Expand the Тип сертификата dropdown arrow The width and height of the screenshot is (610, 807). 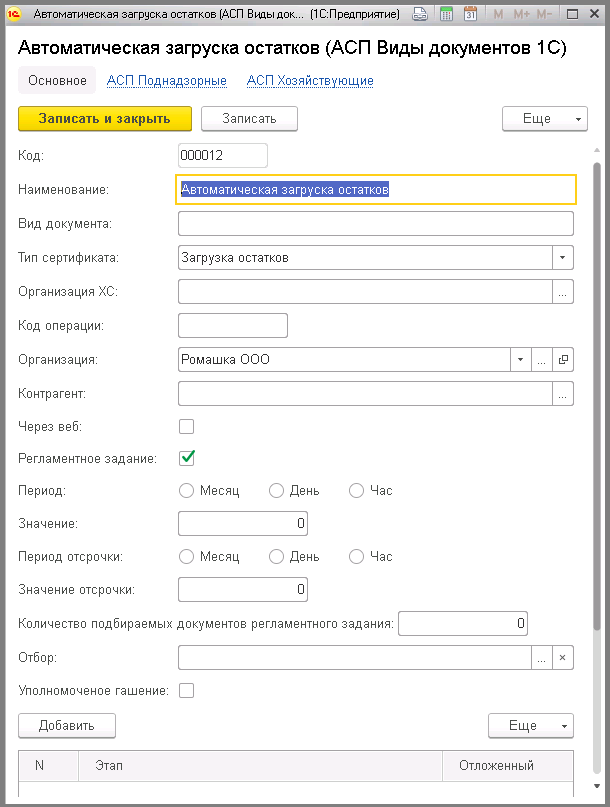(x=563, y=258)
